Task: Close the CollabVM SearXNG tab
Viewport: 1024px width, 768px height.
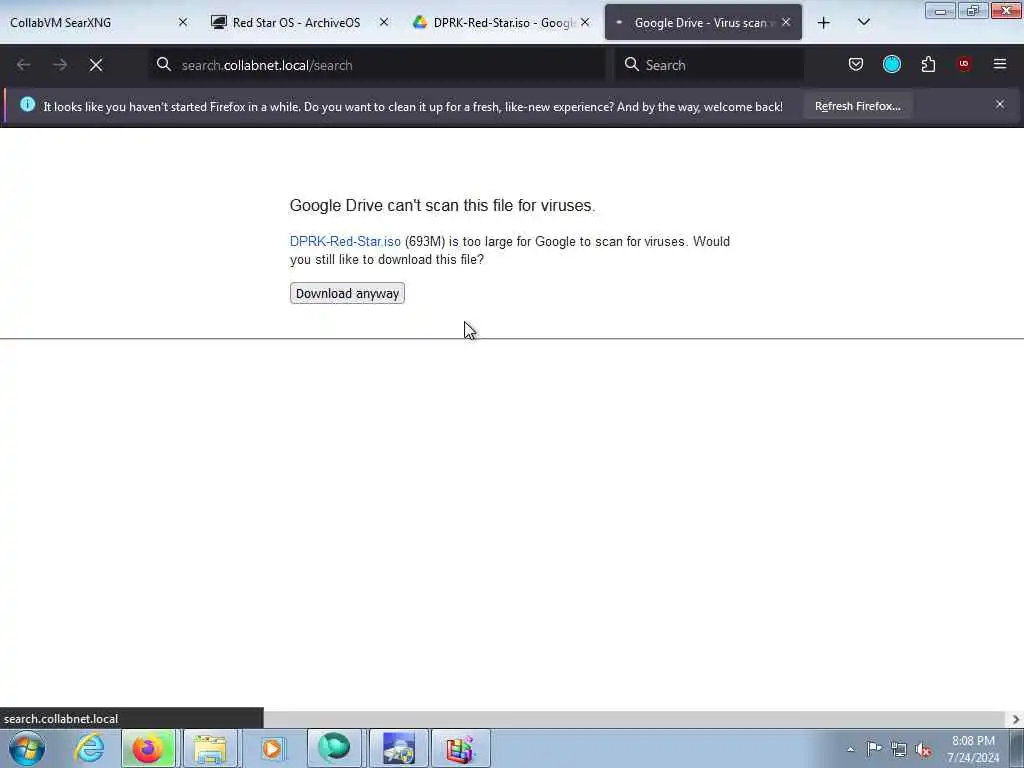Action: [x=183, y=22]
